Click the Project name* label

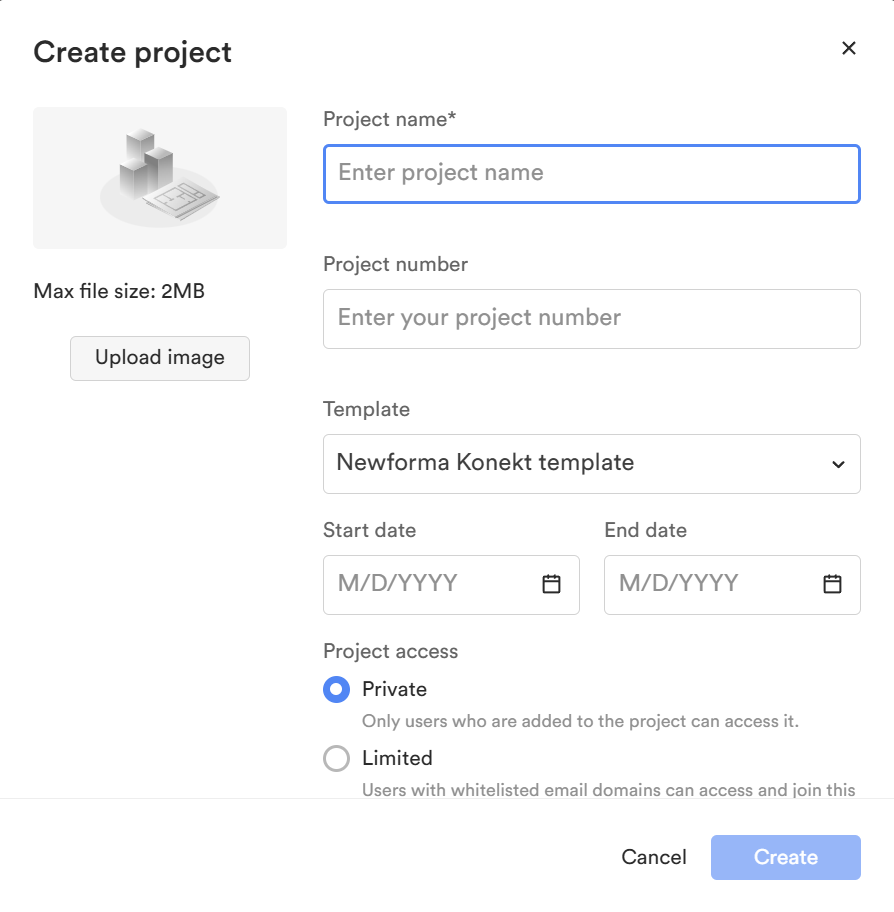390,119
